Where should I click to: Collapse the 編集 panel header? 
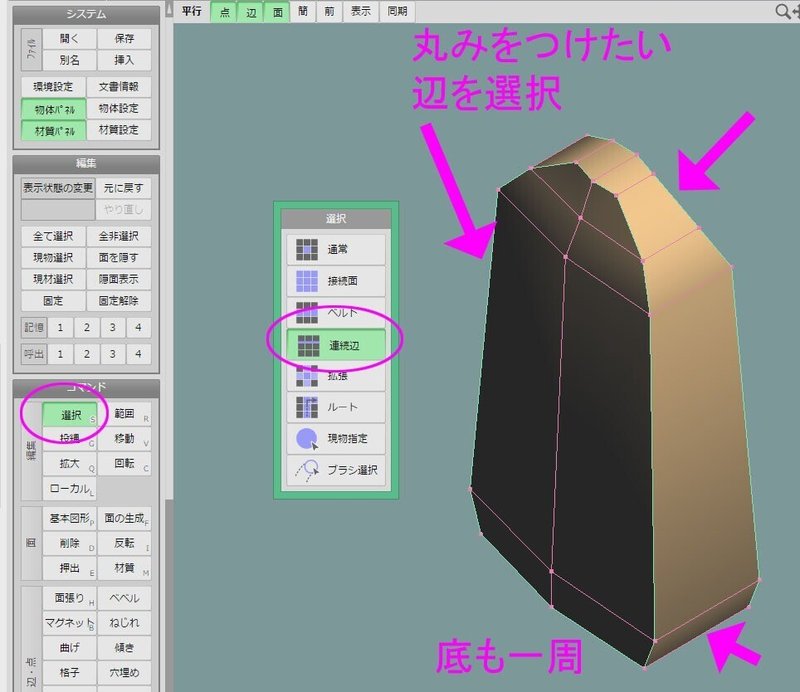point(86,164)
